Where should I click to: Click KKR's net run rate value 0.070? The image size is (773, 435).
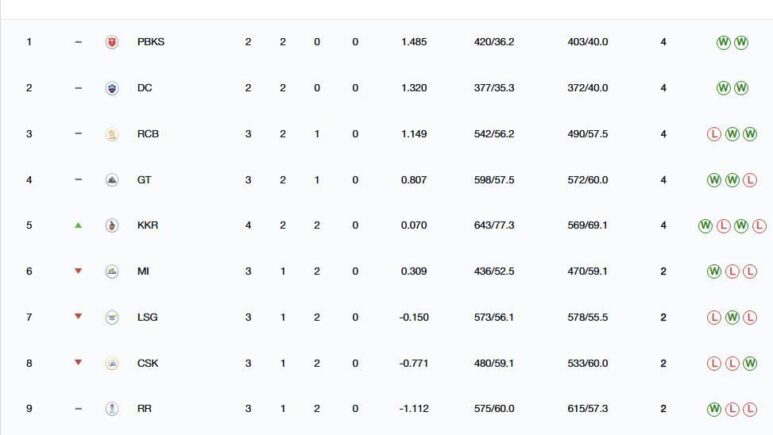coord(414,226)
